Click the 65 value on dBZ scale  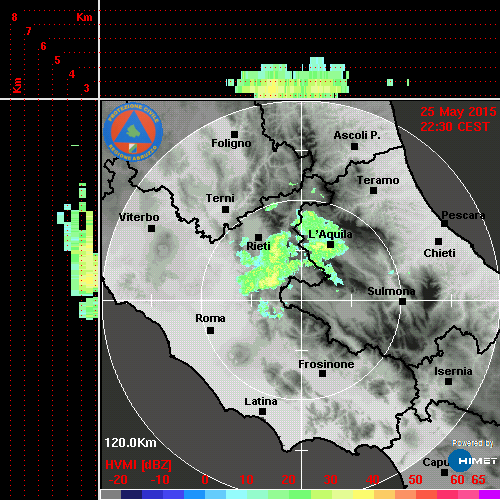click(478, 480)
